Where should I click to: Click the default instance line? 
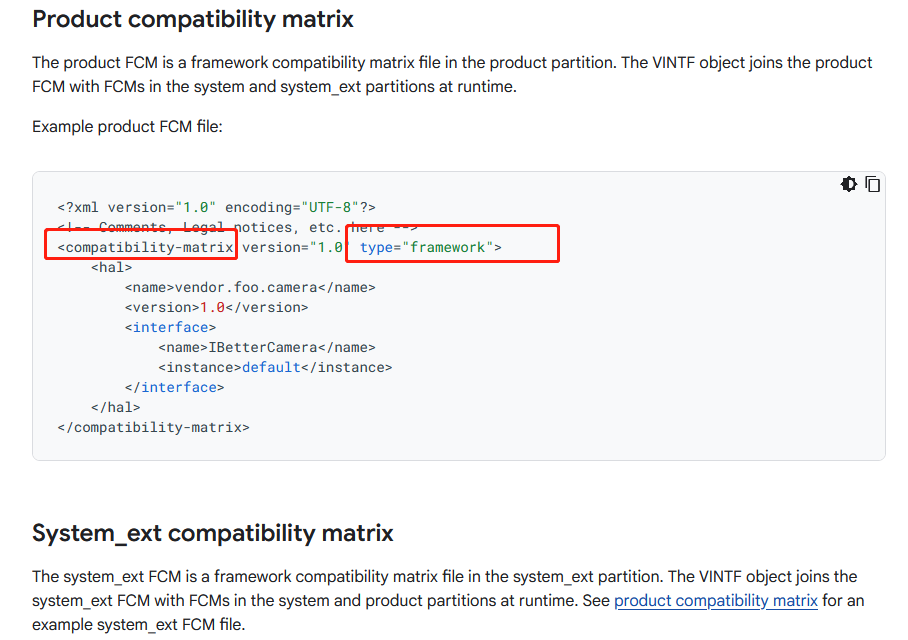point(275,367)
